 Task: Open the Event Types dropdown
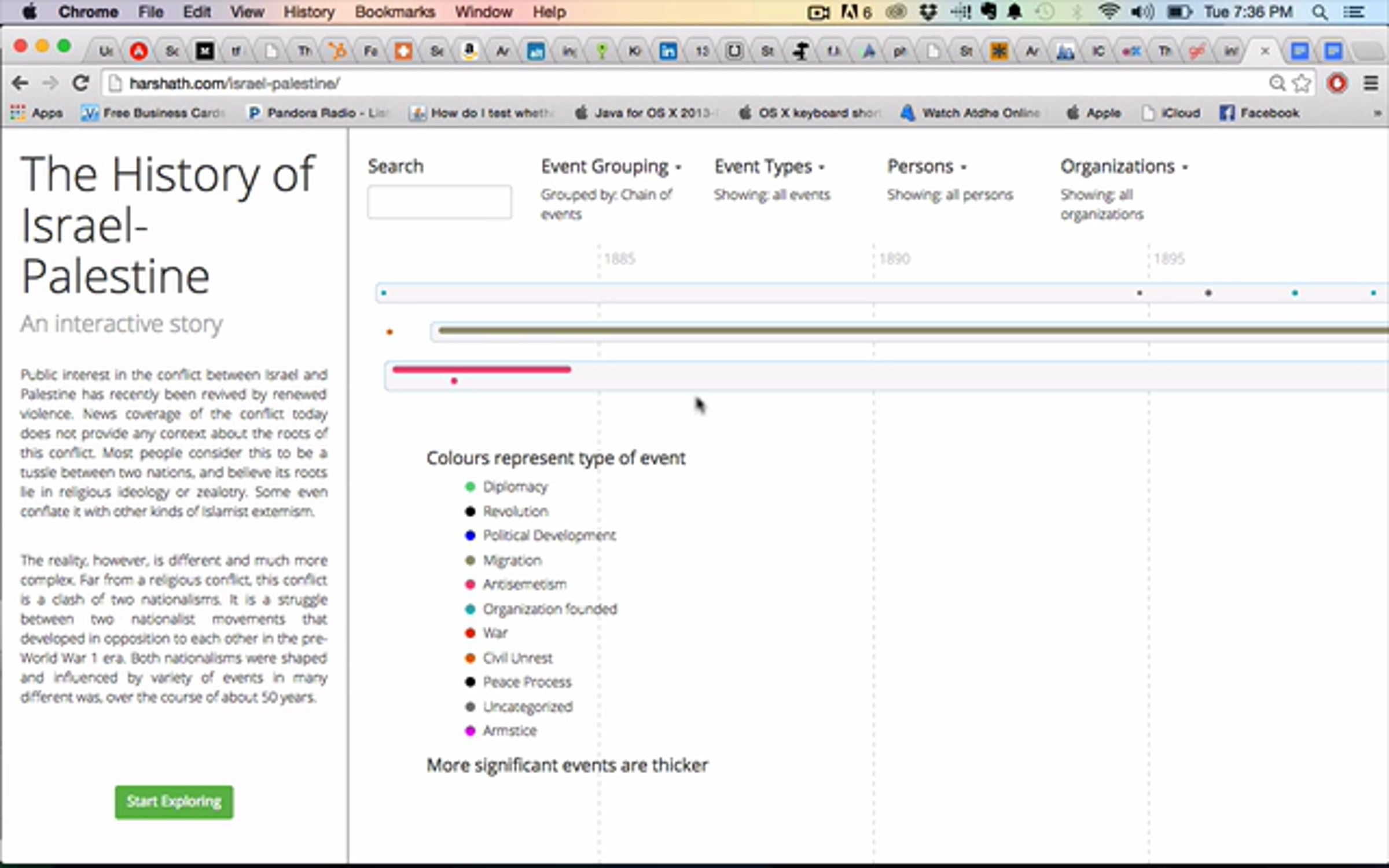click(769, 167)
